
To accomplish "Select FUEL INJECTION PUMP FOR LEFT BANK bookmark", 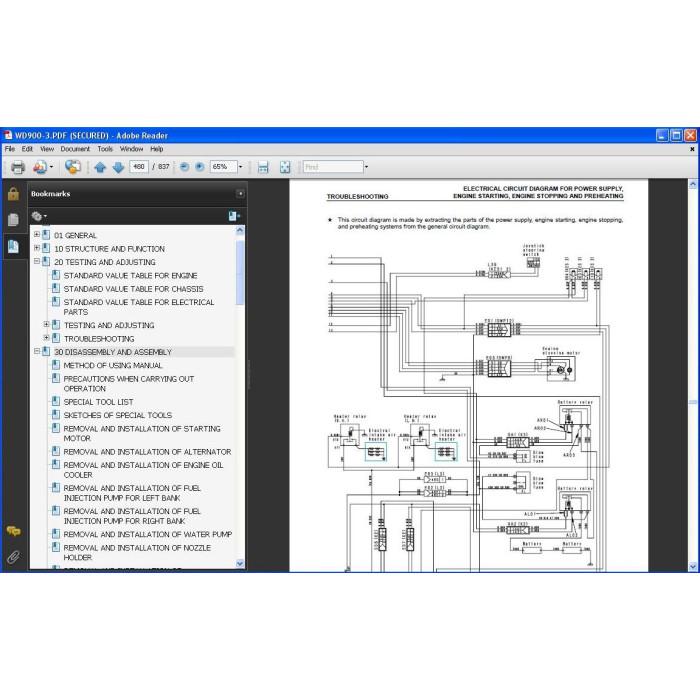I will [x=132, y=493].
